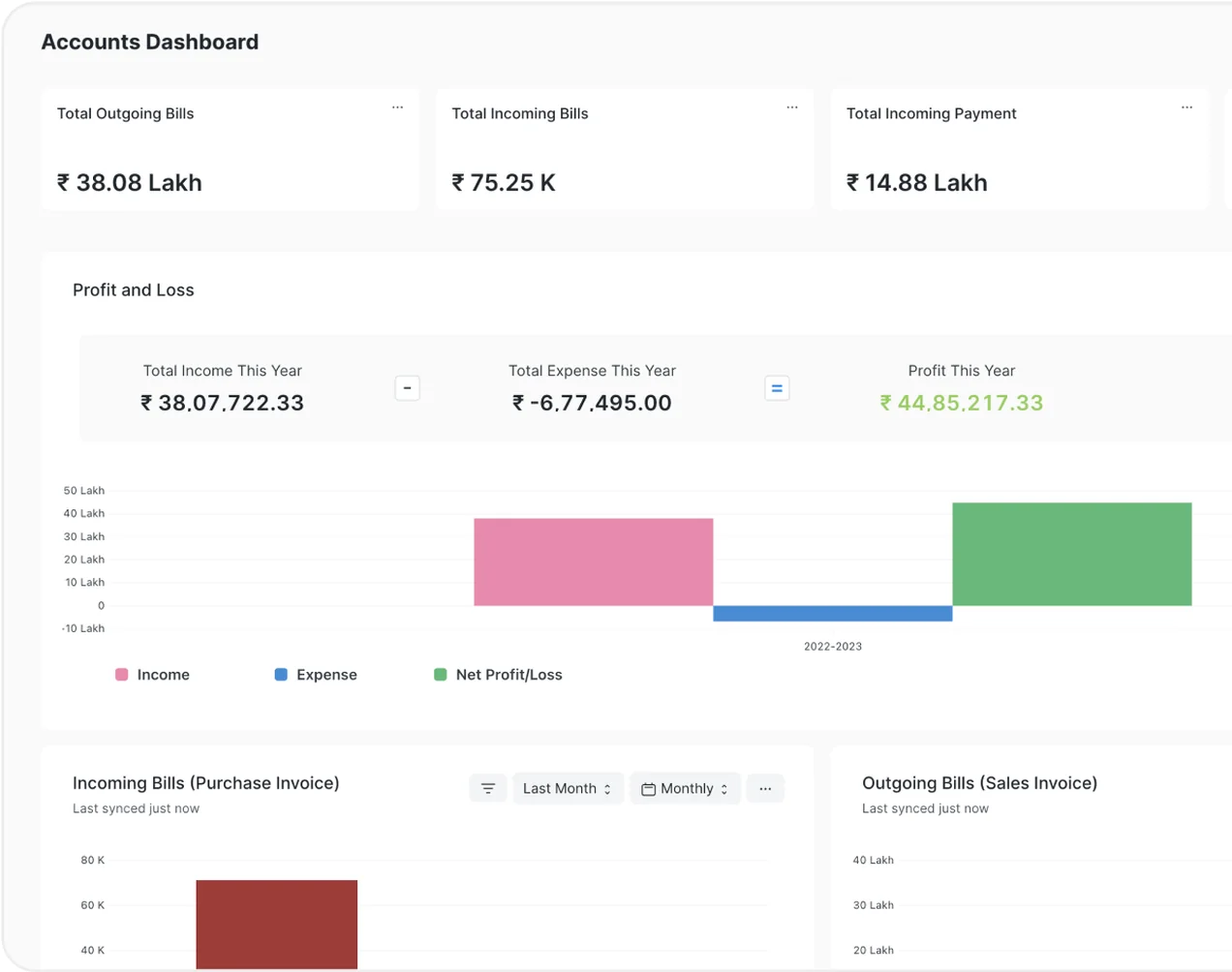Click Profit This Year label
Viewport: 1232px width, 972px height.
(962, 371)
